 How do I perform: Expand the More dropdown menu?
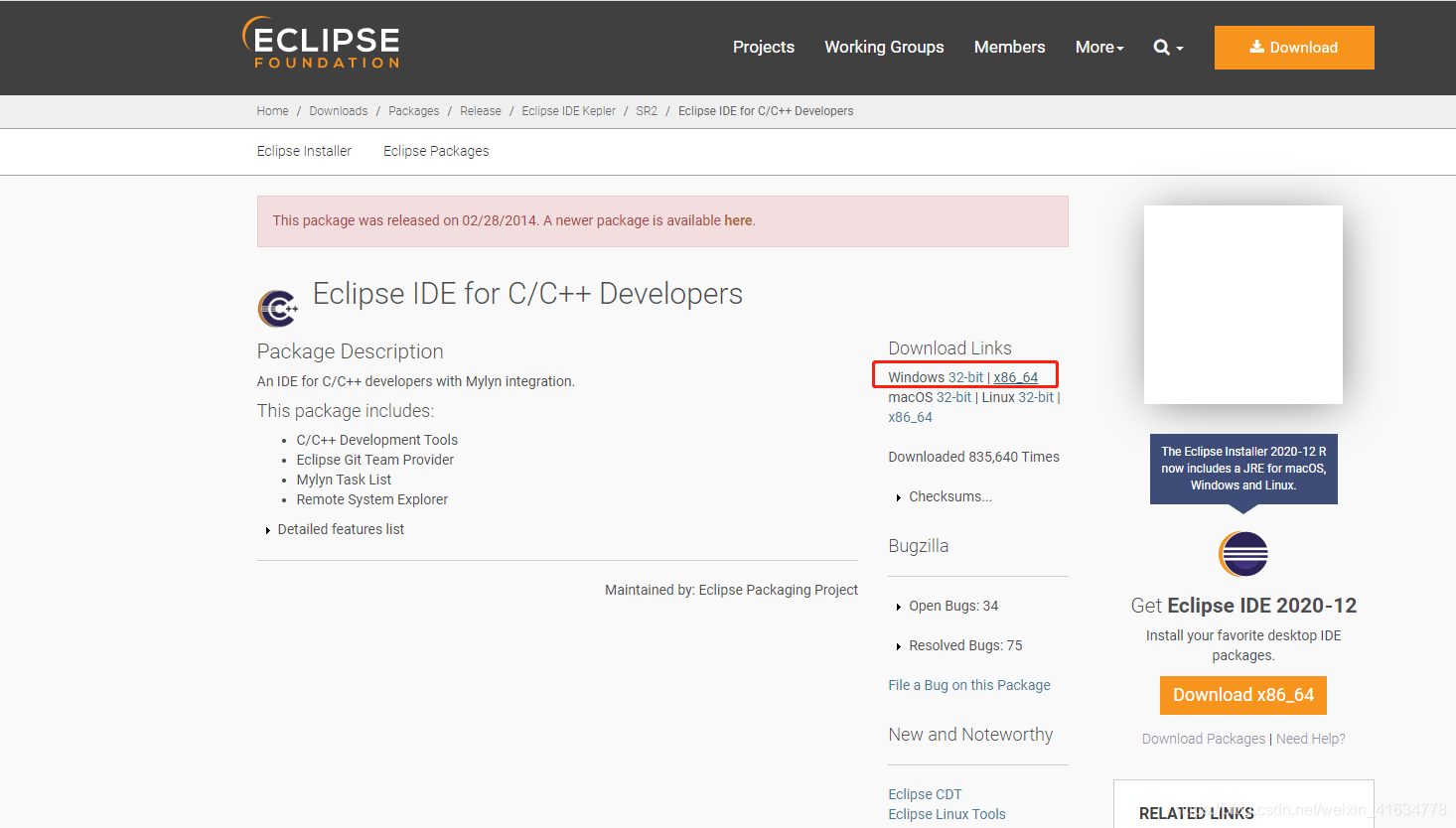1099,48
